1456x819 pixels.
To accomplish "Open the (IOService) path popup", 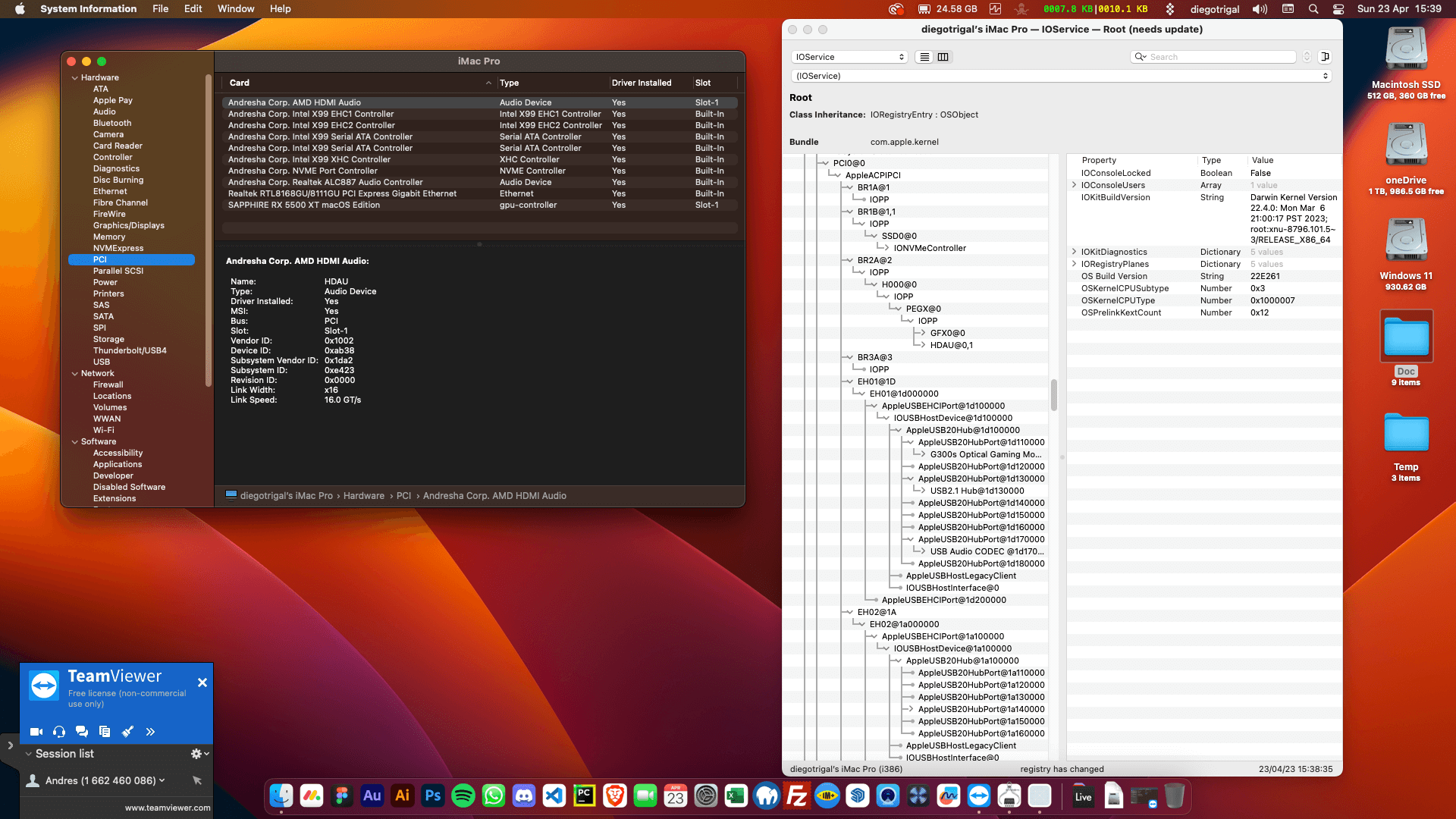I will pos(1061,76).
